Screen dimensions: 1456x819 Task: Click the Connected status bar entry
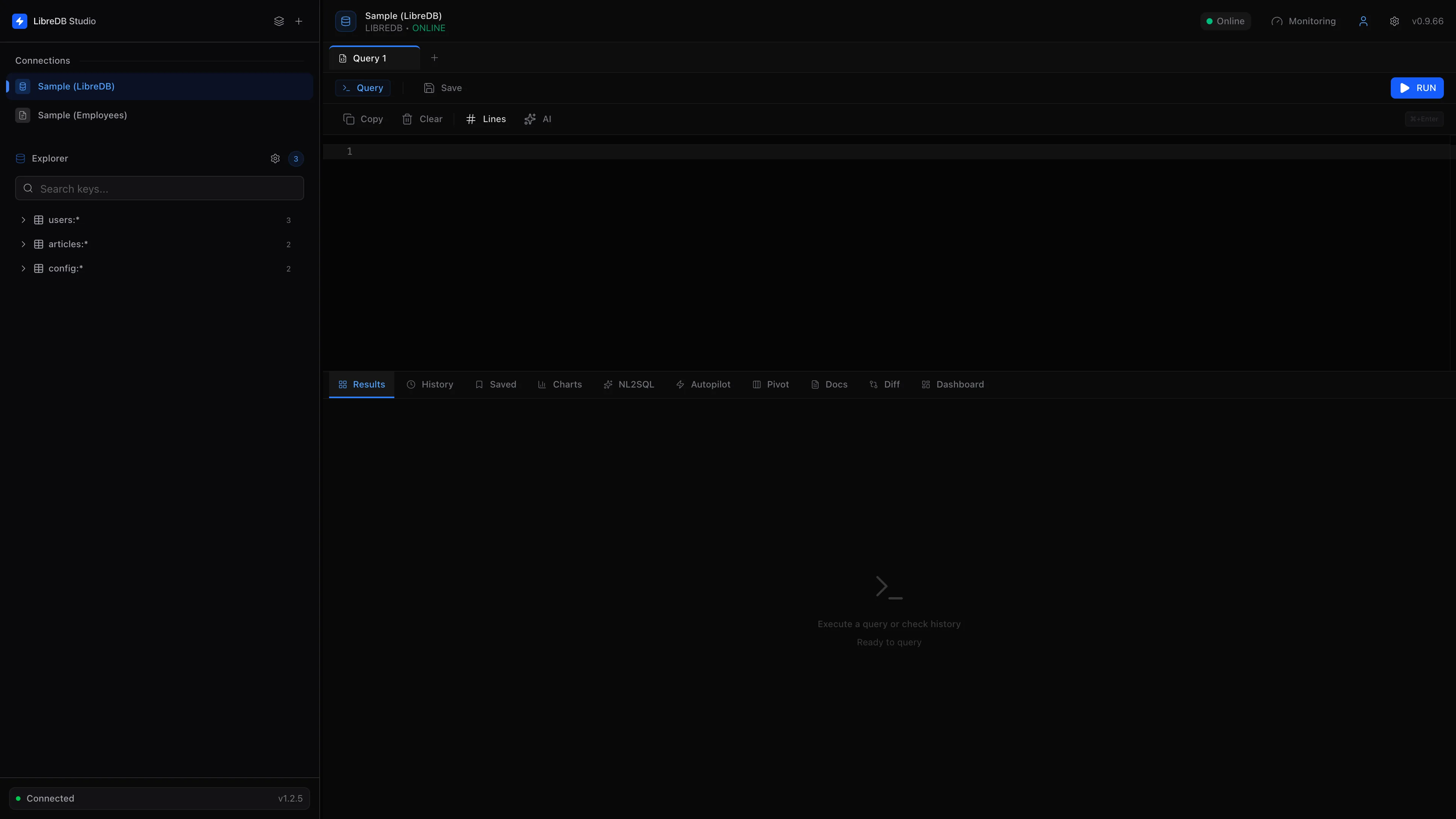159,798
